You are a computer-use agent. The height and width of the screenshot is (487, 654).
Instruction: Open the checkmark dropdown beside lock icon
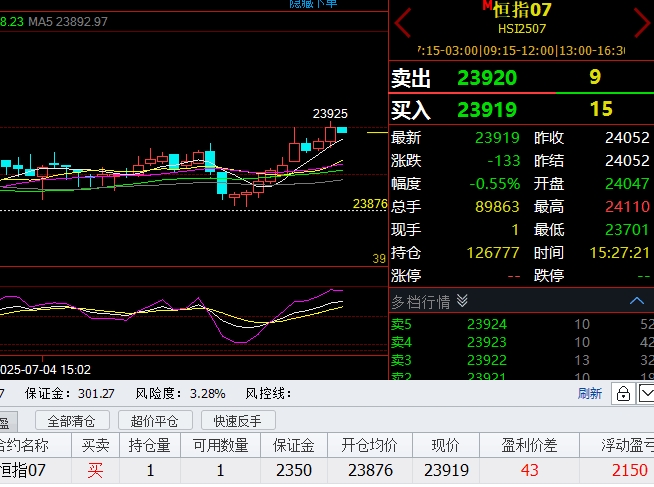[646, 394]
